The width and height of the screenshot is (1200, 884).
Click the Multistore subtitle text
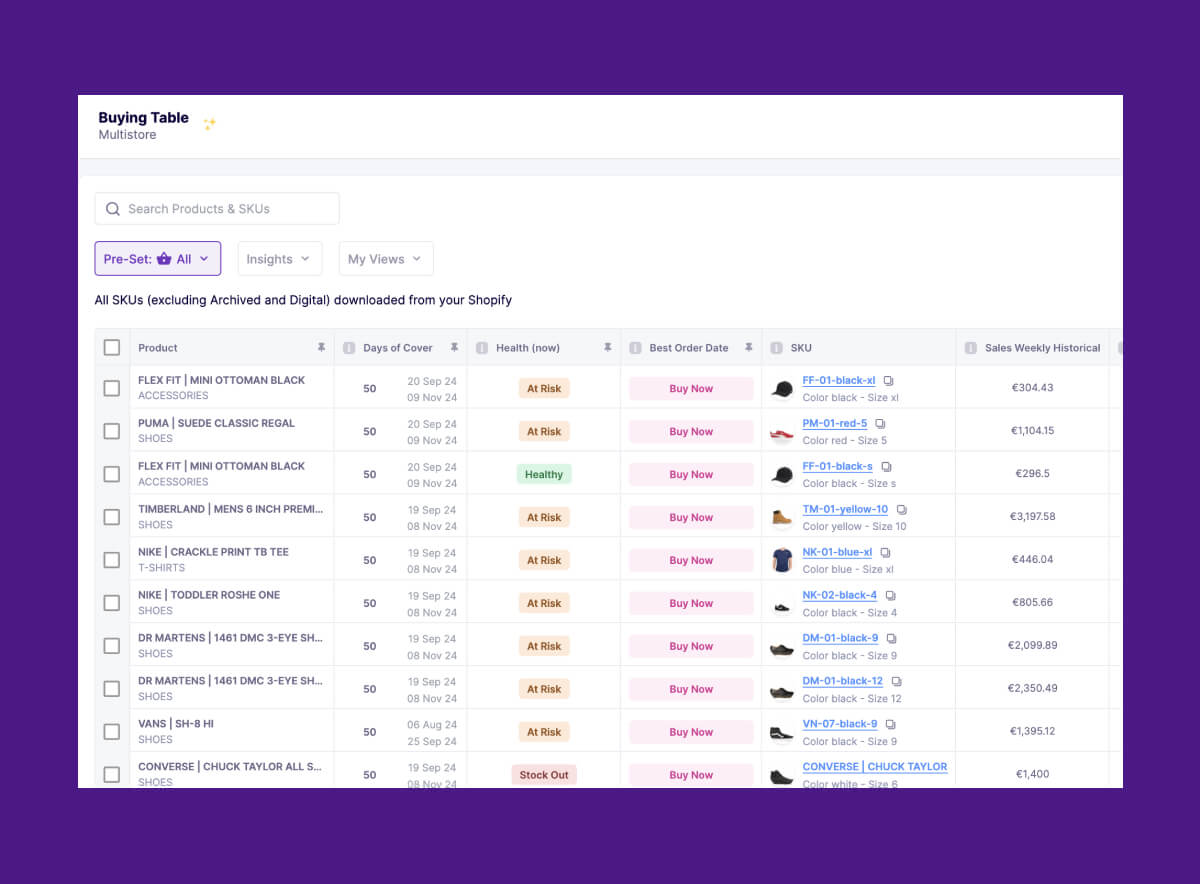127,135
